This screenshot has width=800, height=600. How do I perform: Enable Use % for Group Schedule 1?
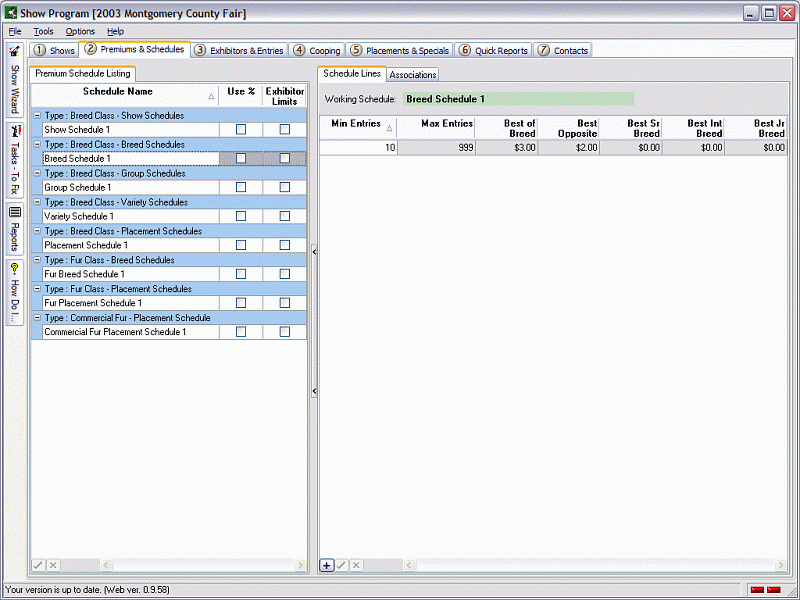[240, 187]
